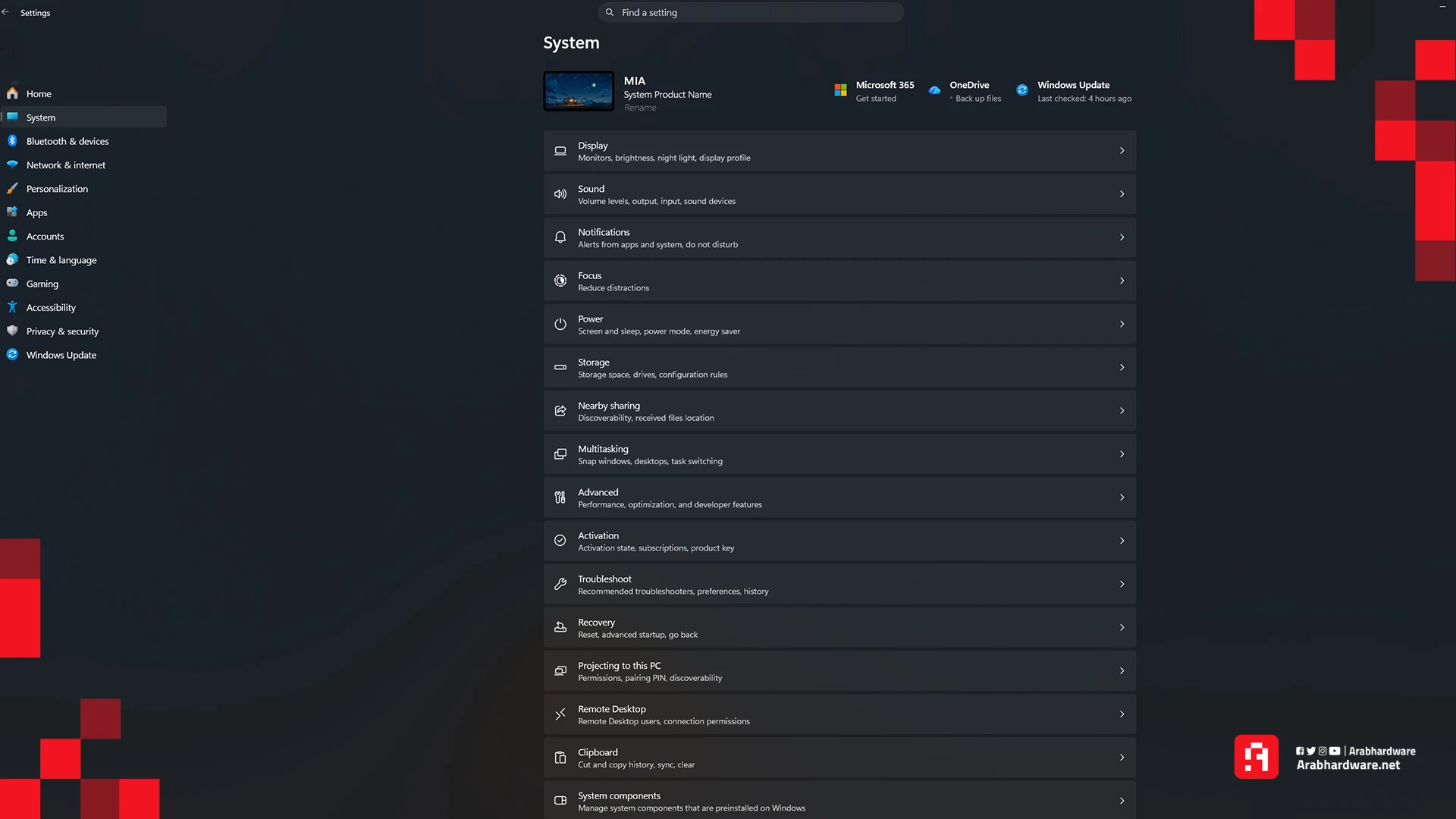Expand the Recovery chevron arrow
1456x819 pixels.
1122,628
